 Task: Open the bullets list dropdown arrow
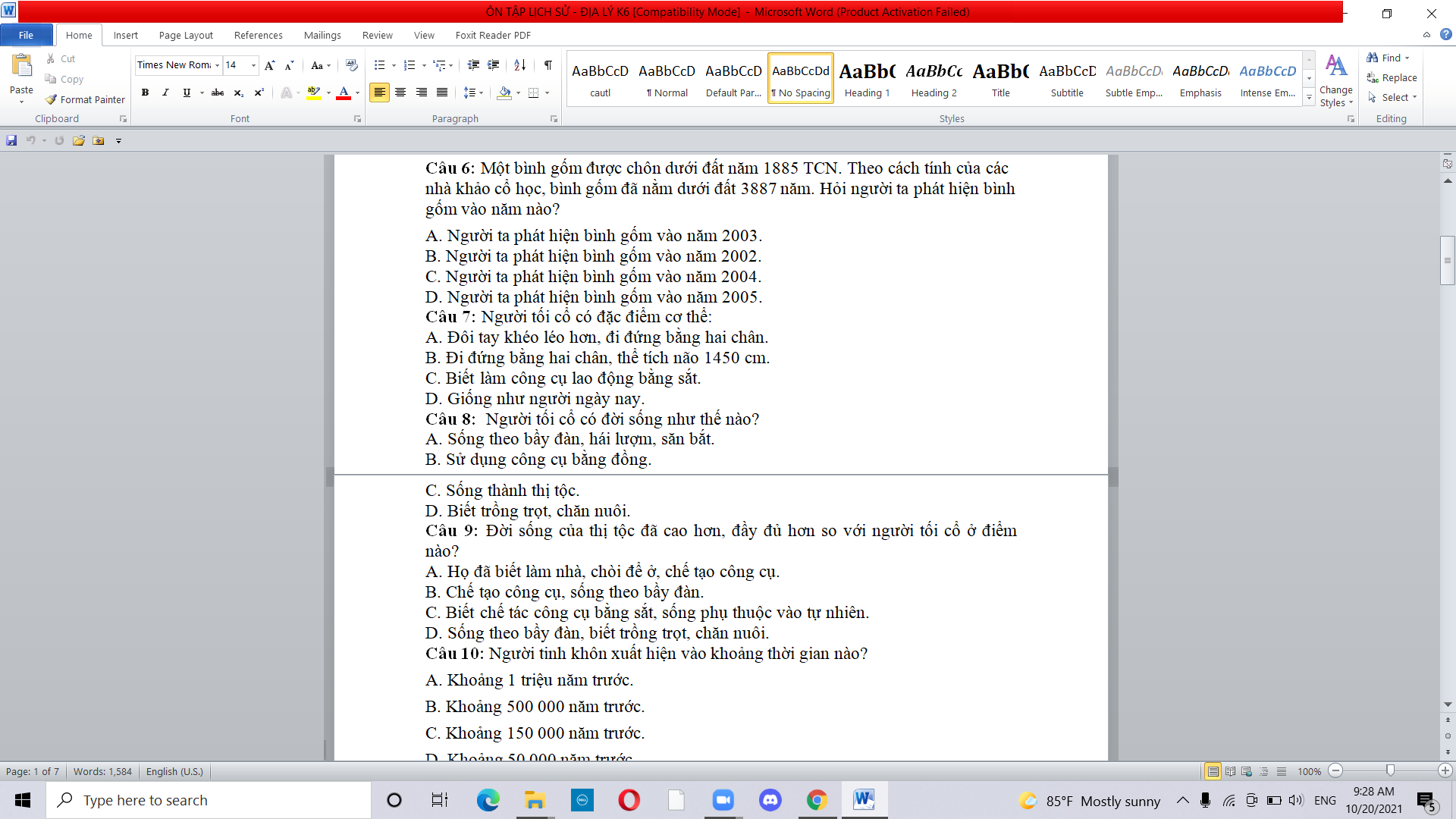coord(394,65)
